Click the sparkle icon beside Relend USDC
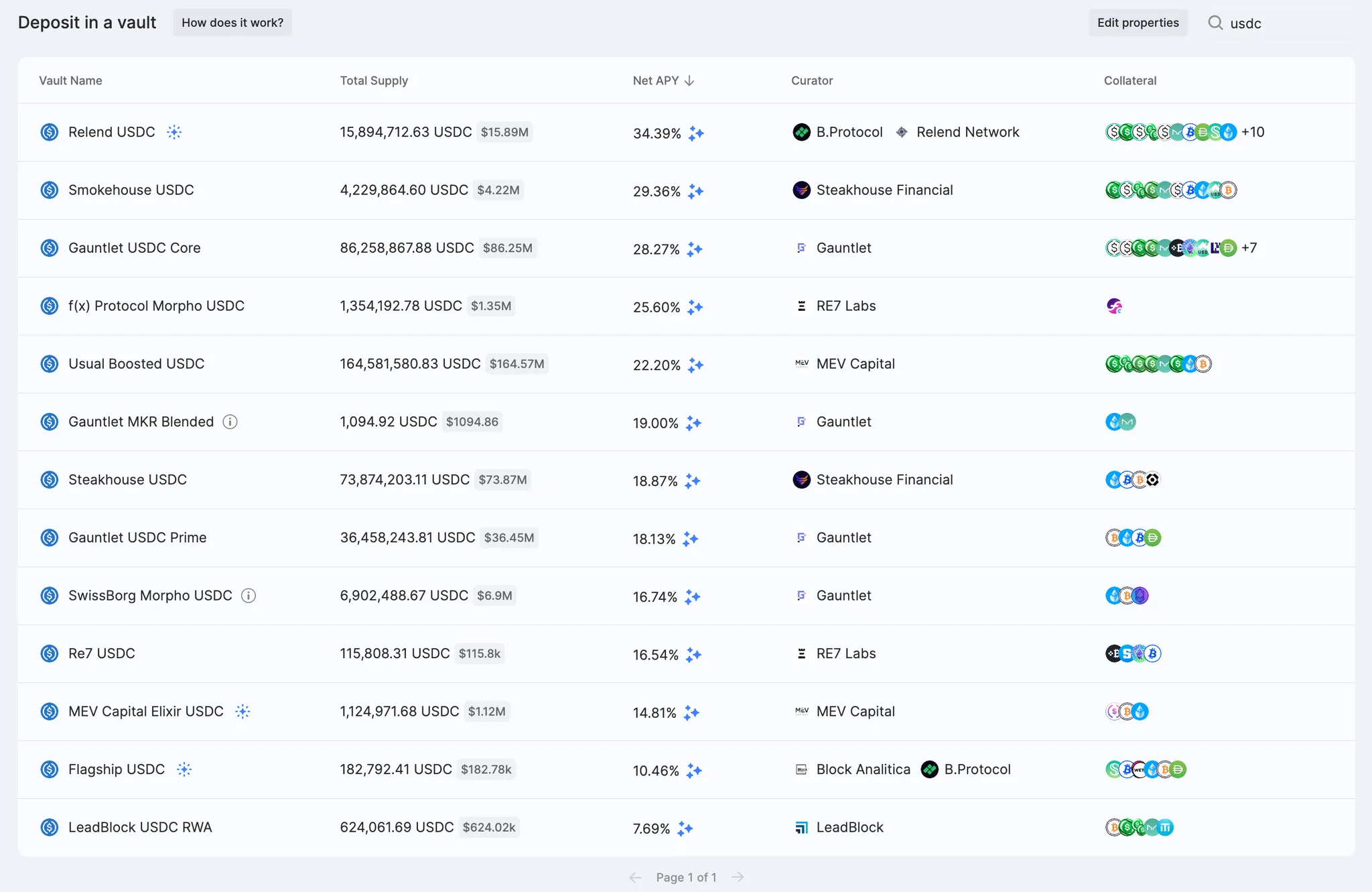 pyautogui.click(x=174, y=132)
